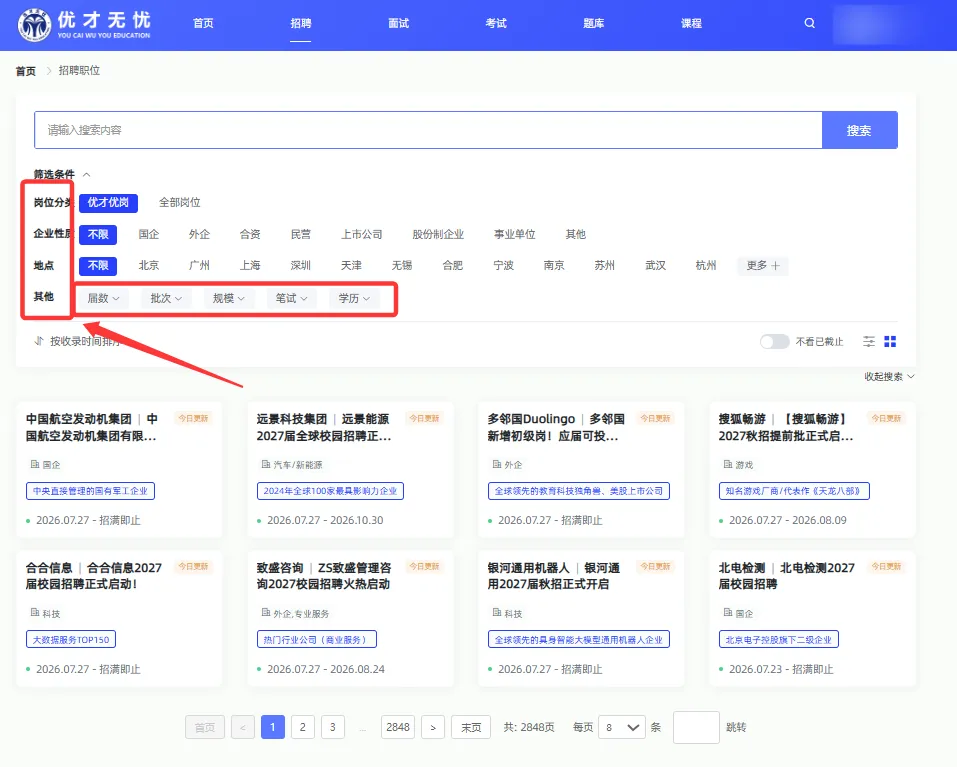Image resolution: width=957 pixels, height=767 pixels.
Task: Click the sort-by-收录时间 arrows icon
Action: [39, 341]
